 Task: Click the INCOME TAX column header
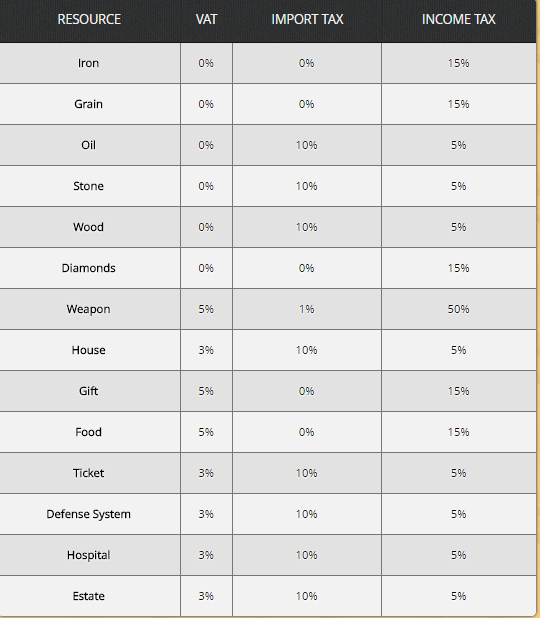tap(458, 19)
